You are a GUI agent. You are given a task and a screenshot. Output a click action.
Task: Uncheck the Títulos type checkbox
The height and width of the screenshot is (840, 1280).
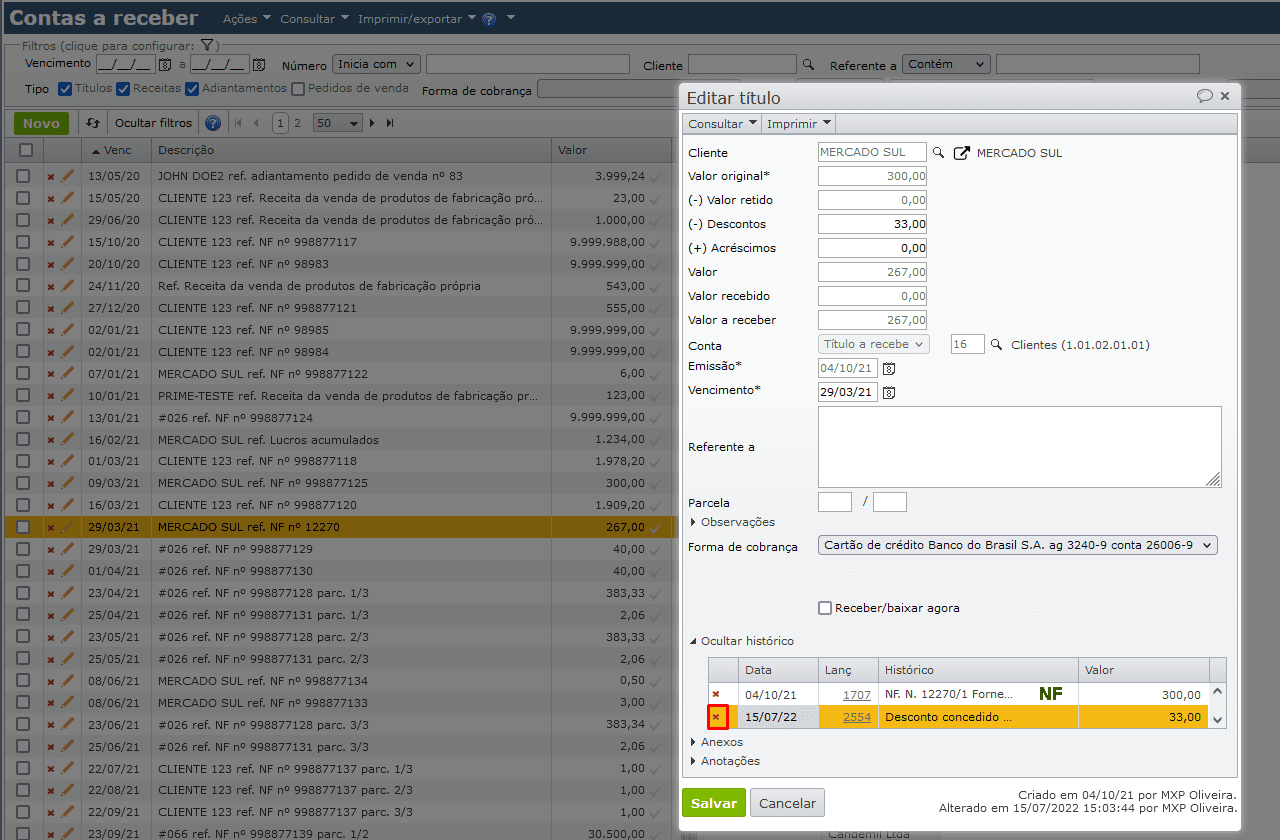65,89
